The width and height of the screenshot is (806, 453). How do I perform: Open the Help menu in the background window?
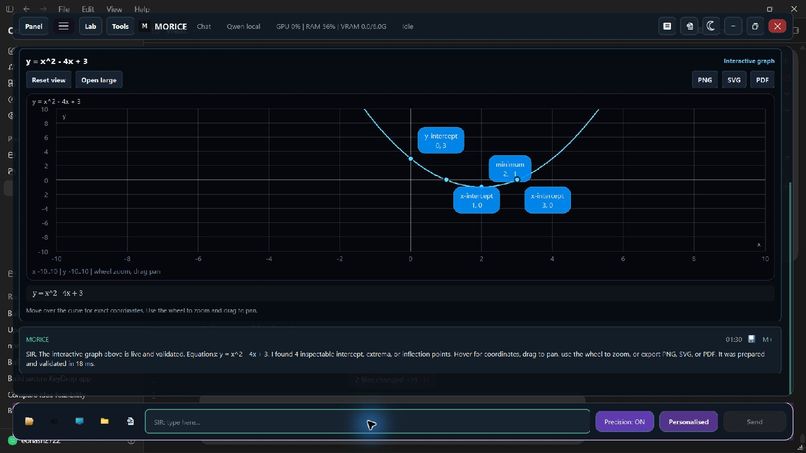142,9
